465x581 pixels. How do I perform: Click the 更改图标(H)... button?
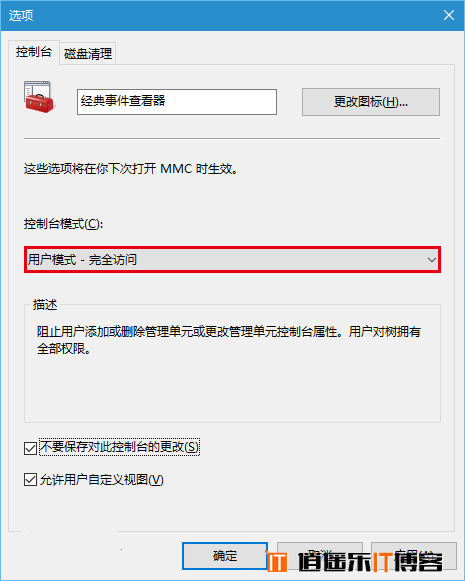[x=371, y=102]
